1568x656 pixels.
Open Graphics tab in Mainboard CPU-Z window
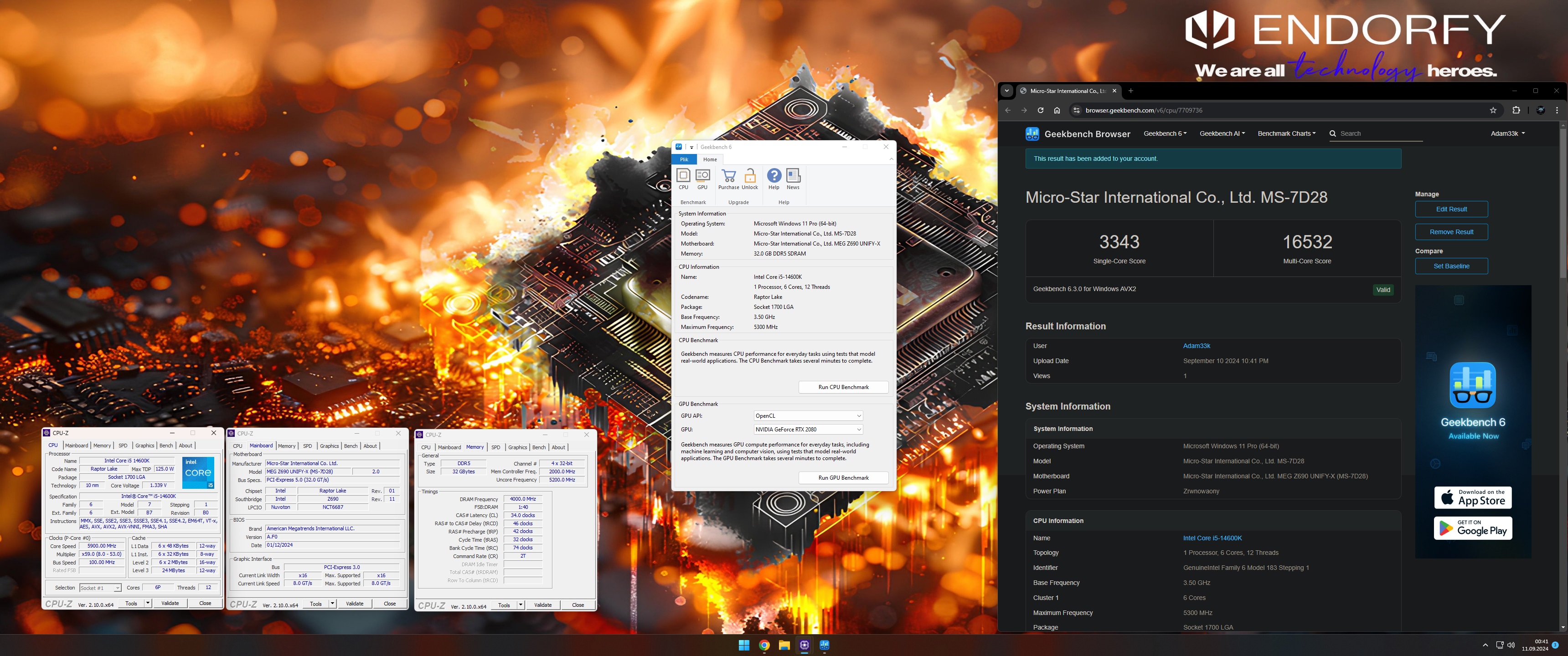pyautogui.click(x=329, y=446)
